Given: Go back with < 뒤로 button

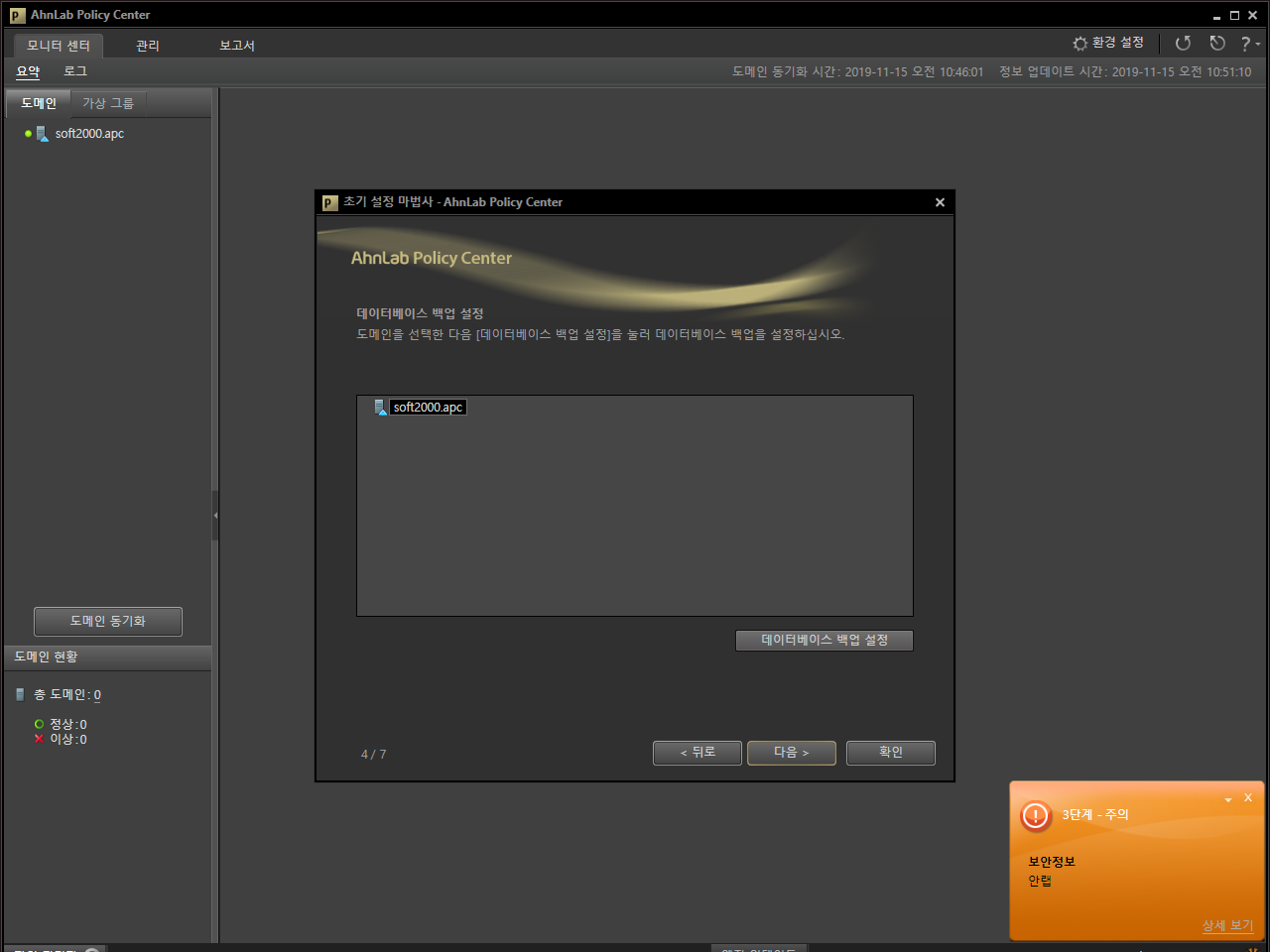Looking at the screenshot, I should [698, 753].
